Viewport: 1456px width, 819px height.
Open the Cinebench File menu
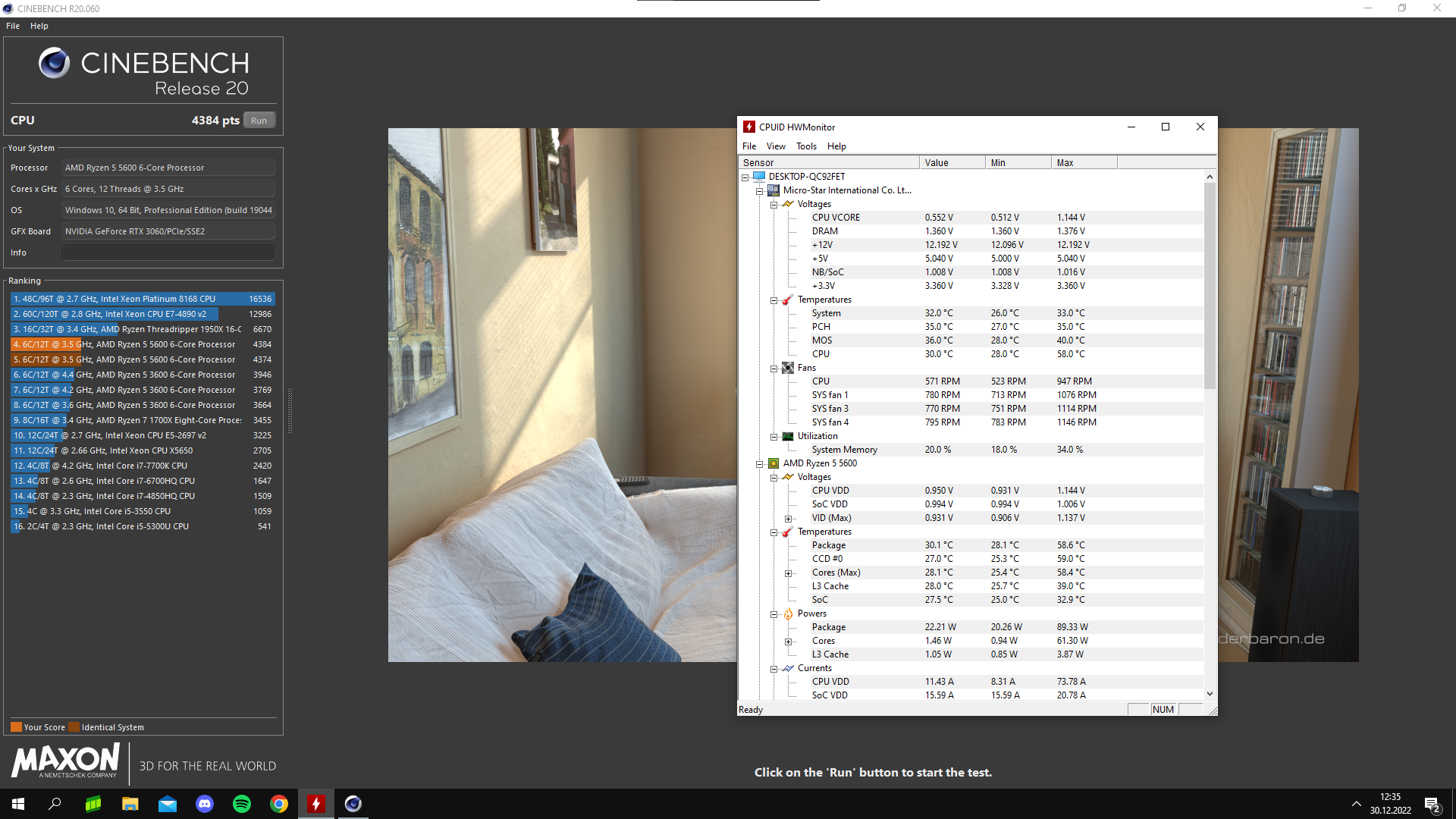(13, 26)
